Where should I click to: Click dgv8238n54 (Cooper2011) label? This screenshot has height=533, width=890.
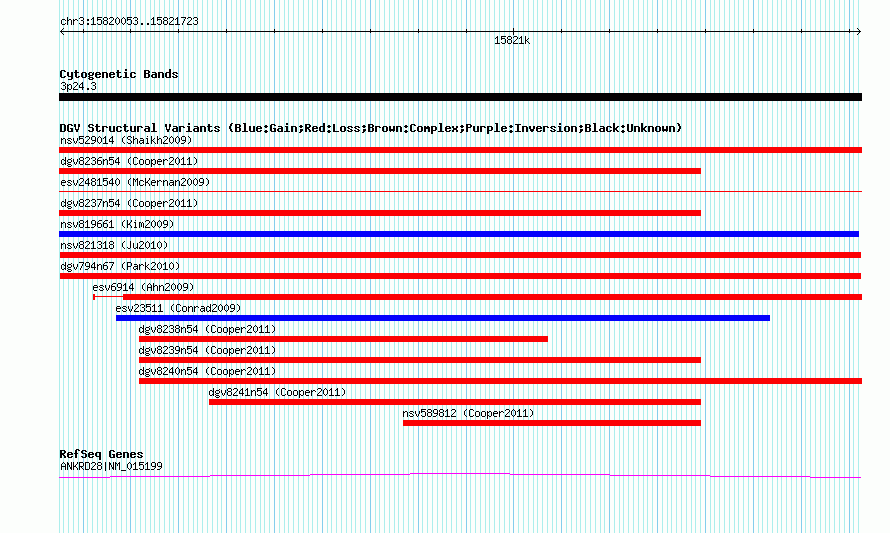click(x=207, y=329)
